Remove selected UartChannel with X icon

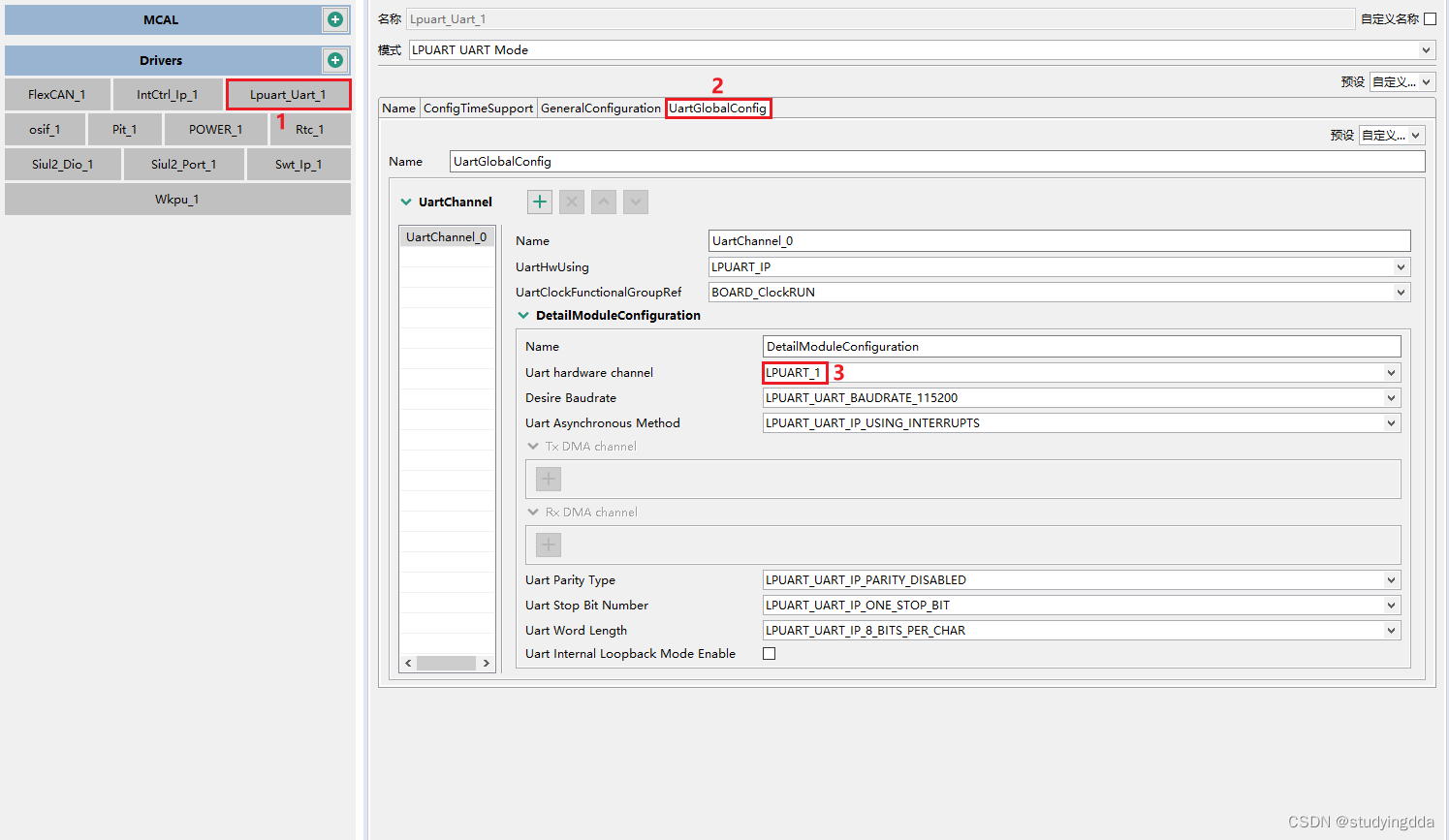point(572,202)
